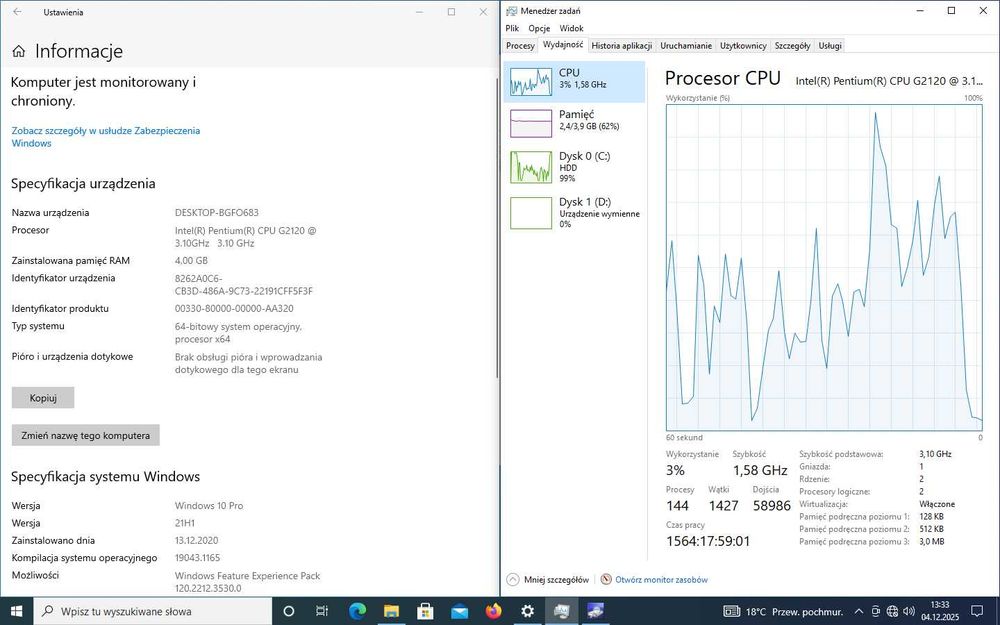This screenshot has width=1000, height=625.
Task: Open File Explorer from taskbar
Action: pos(391,611)
